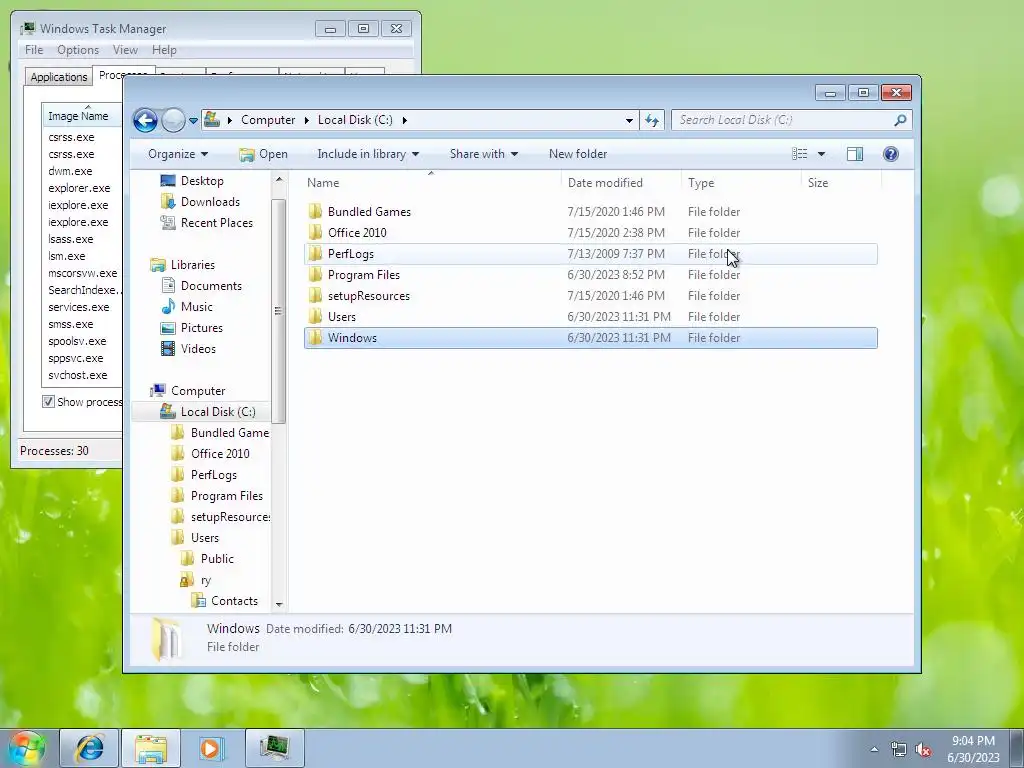Select the PerfLogs folder row
This screenshot has width=1024, height=768.
pos(590,254)
